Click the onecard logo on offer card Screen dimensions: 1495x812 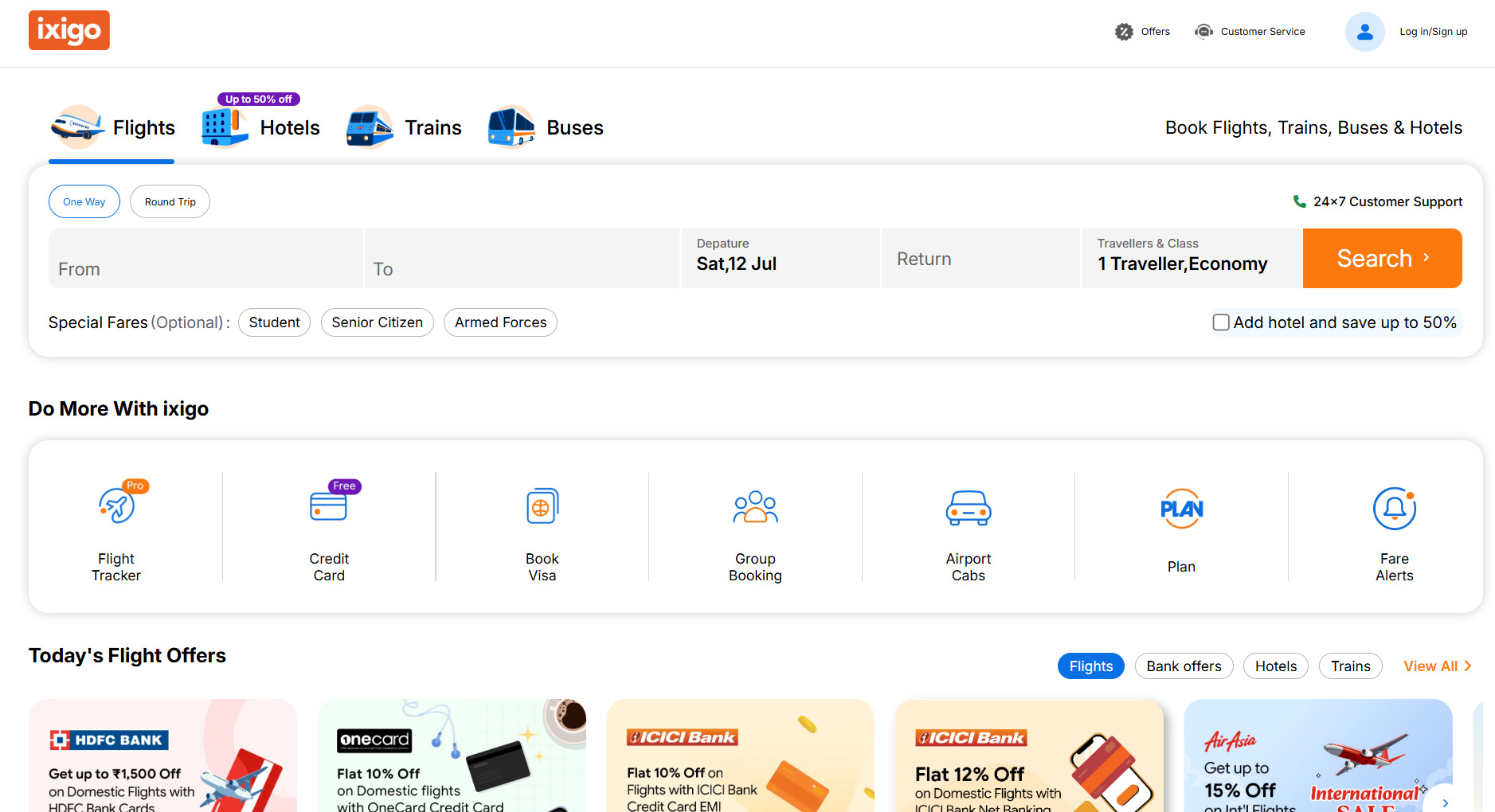pos(374,740)
